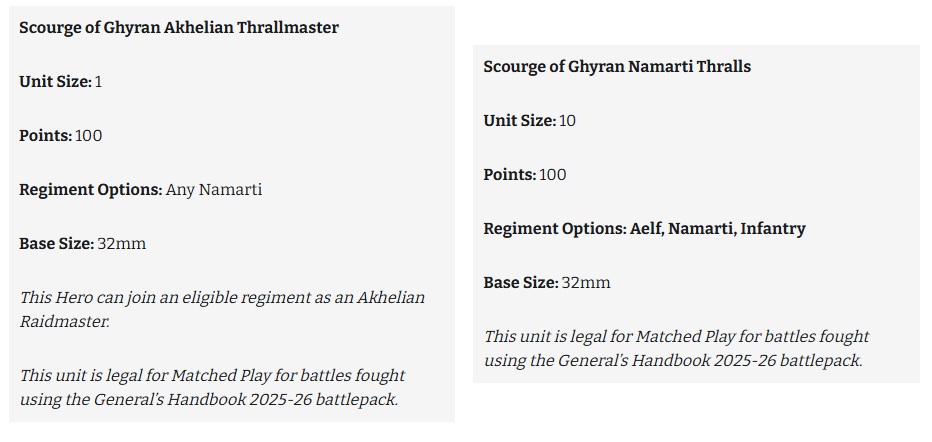Click Namarti Thralls Base Size 32mm
Screen dimensions: 932x442
coord(547,283)
